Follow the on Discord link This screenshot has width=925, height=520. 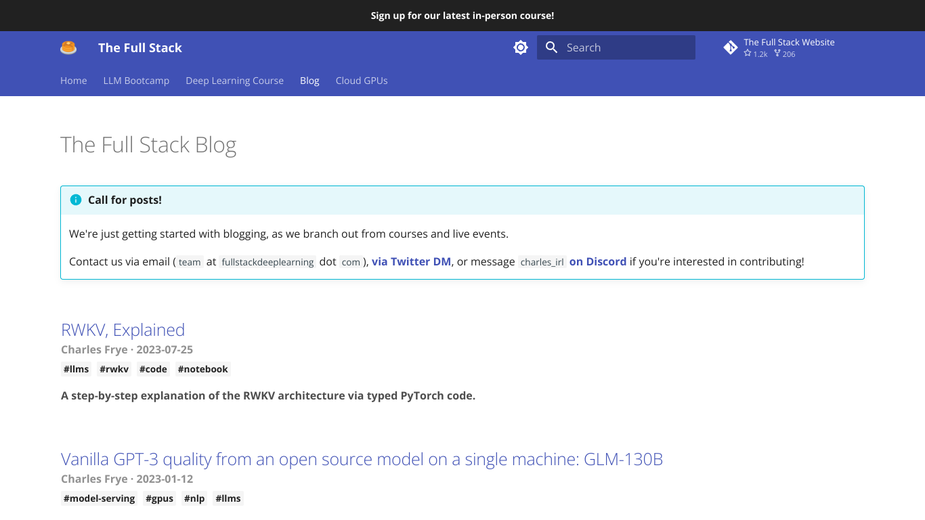click(598, 261)
